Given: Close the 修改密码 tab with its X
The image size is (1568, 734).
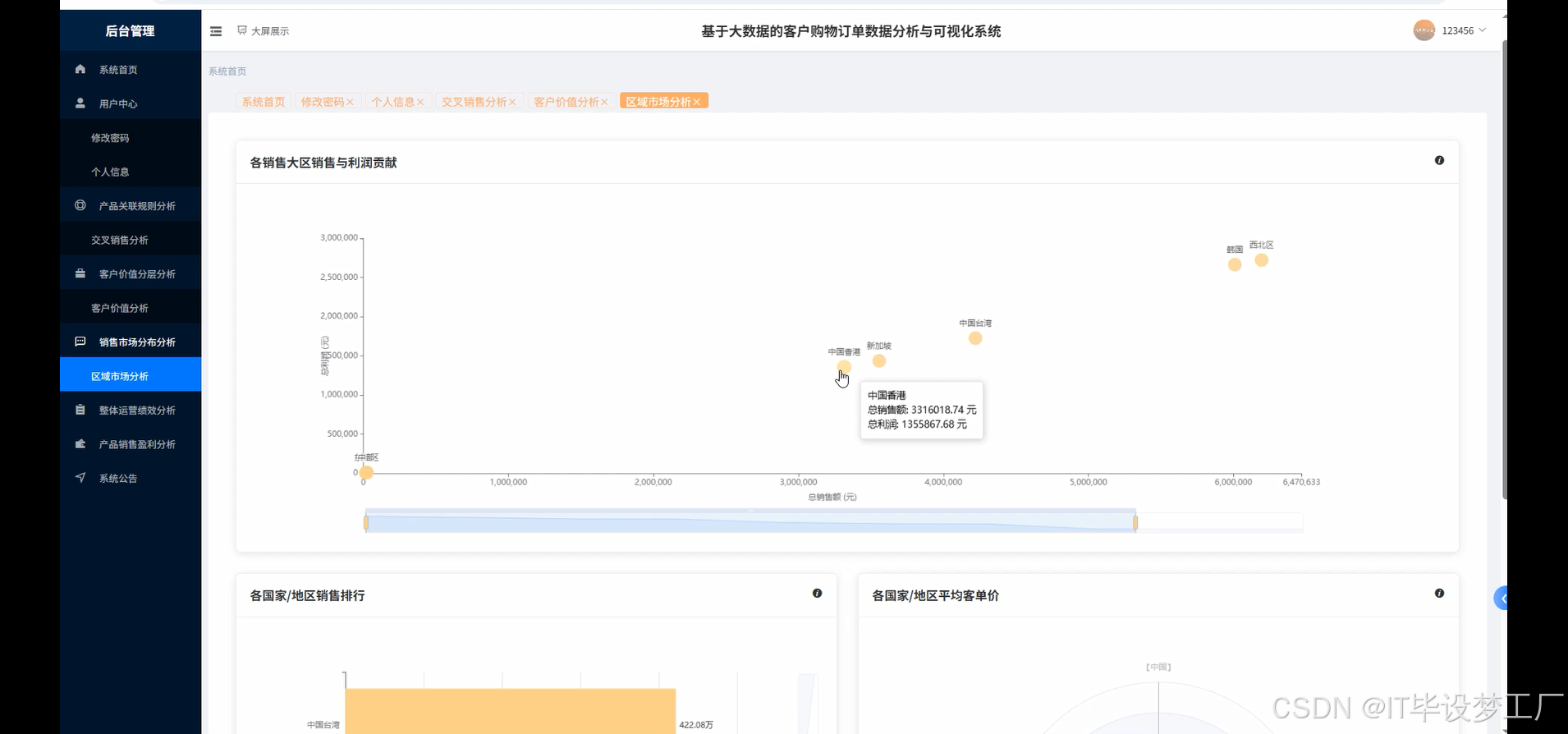Looking at the screenshot, I should point(350,102).
